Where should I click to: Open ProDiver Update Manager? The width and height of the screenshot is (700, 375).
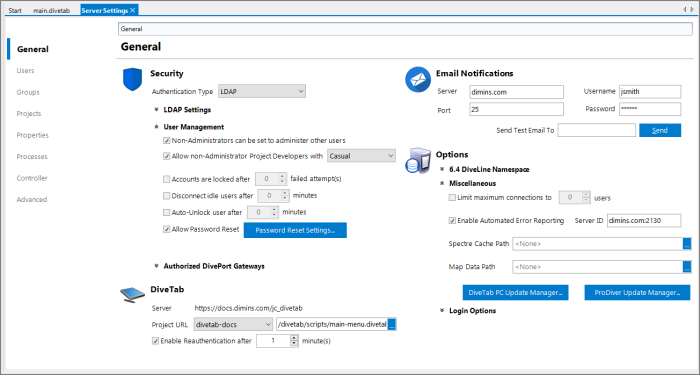pos(637,292)
